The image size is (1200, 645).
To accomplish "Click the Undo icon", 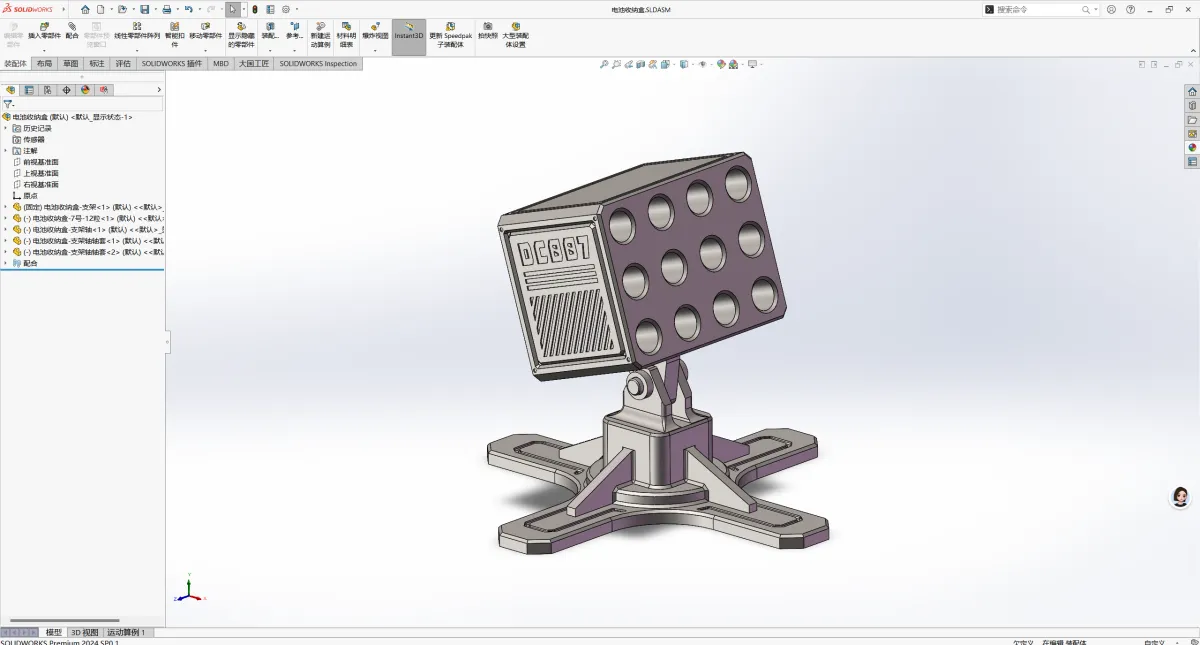I will coord(188,9).
